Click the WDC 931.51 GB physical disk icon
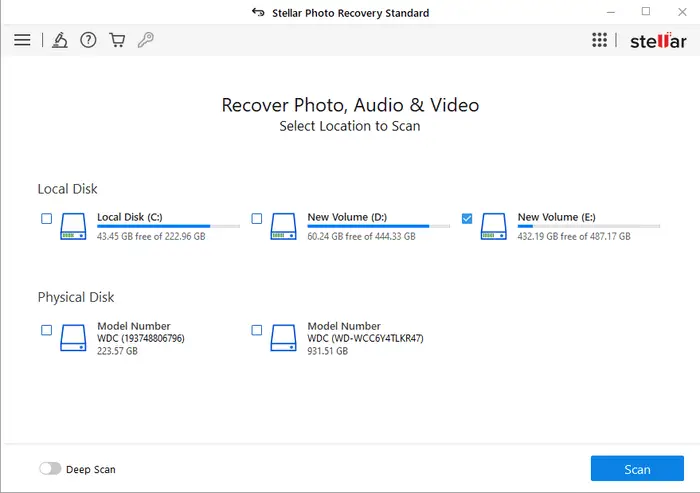 (283, 338)
